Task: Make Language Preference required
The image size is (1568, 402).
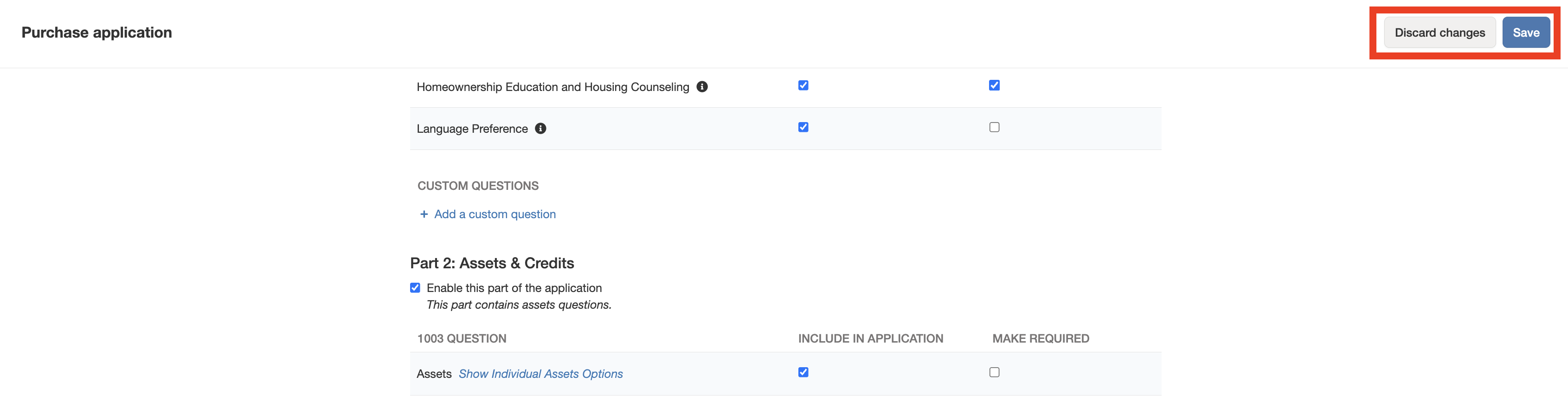Action: click(994, 127)
